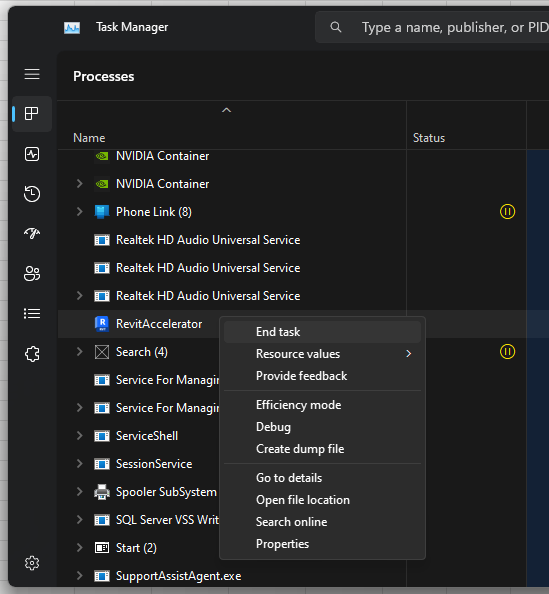Open the Startup apps sidebar icon
This screenshot has width=549, height=594.
[x=32, y=233]
